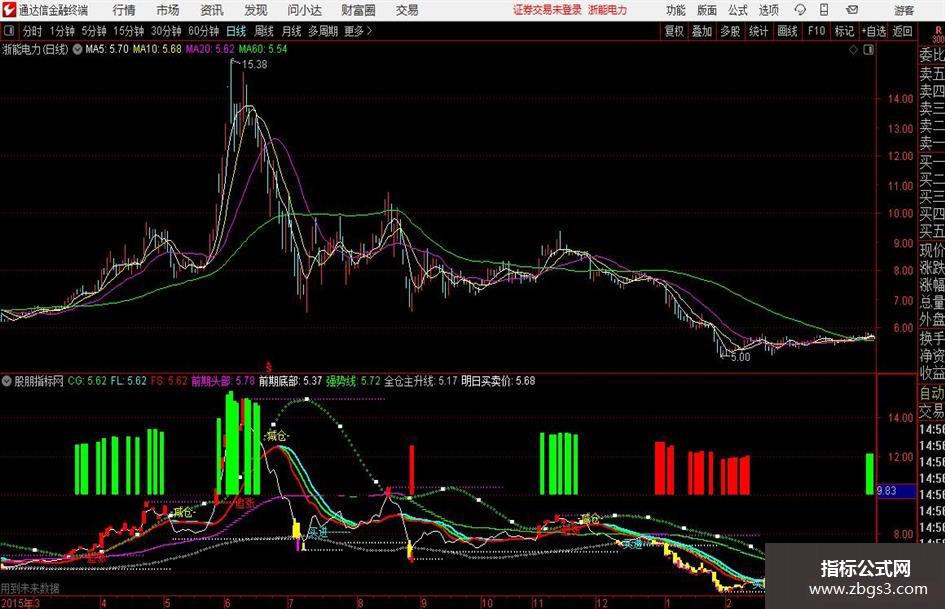Click the Tongdaxin red logo icon
Viewport: 945px width, 609px height.
8,10
